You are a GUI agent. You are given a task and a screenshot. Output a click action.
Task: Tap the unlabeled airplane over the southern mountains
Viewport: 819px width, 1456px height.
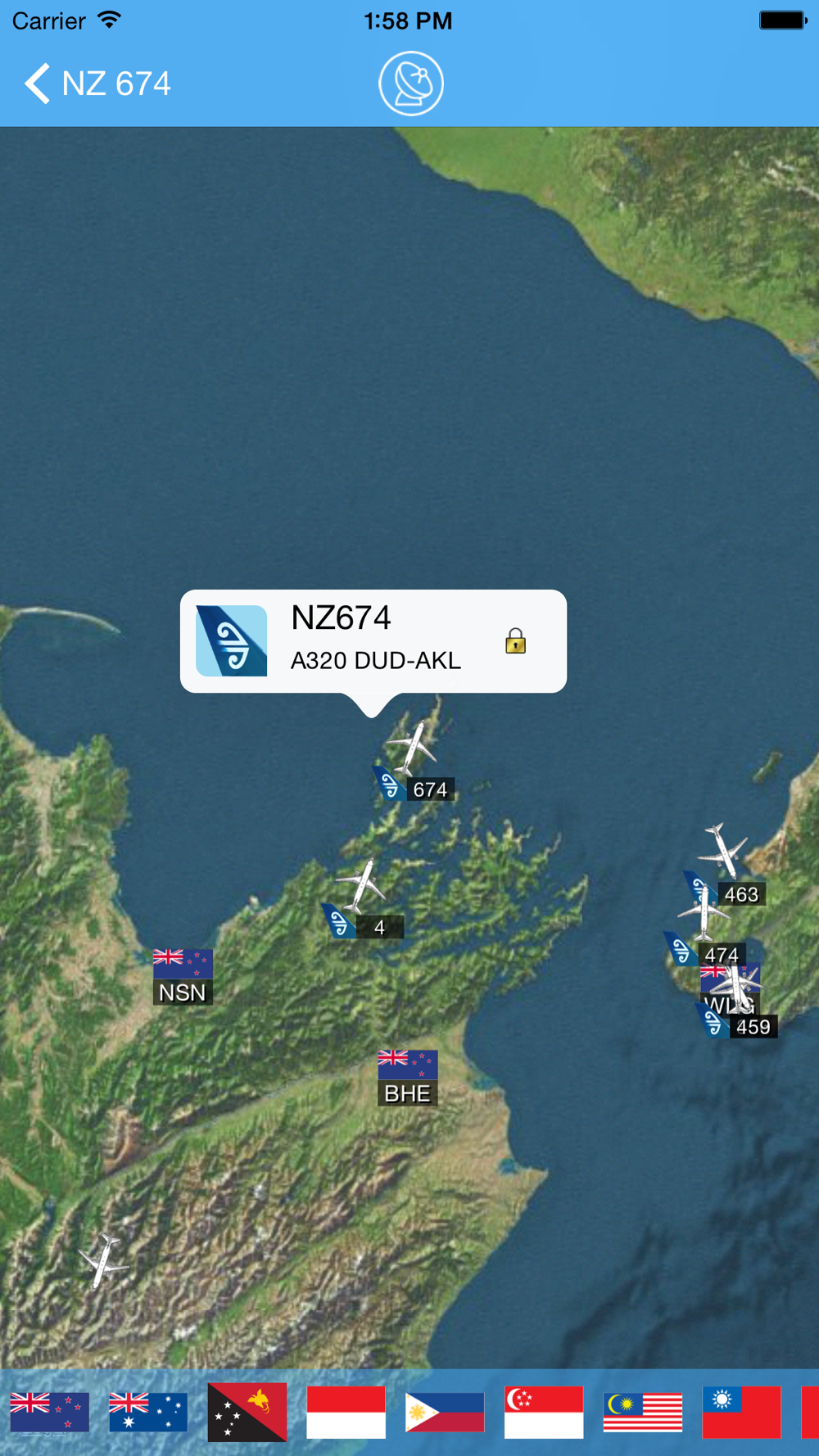pyautogui.click(x=103, y=1261)
